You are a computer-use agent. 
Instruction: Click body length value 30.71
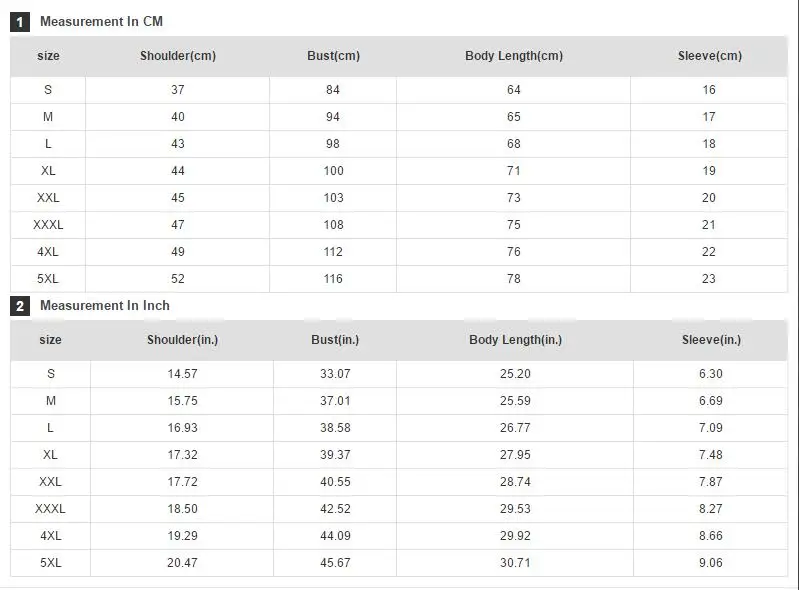coord(515,562)
